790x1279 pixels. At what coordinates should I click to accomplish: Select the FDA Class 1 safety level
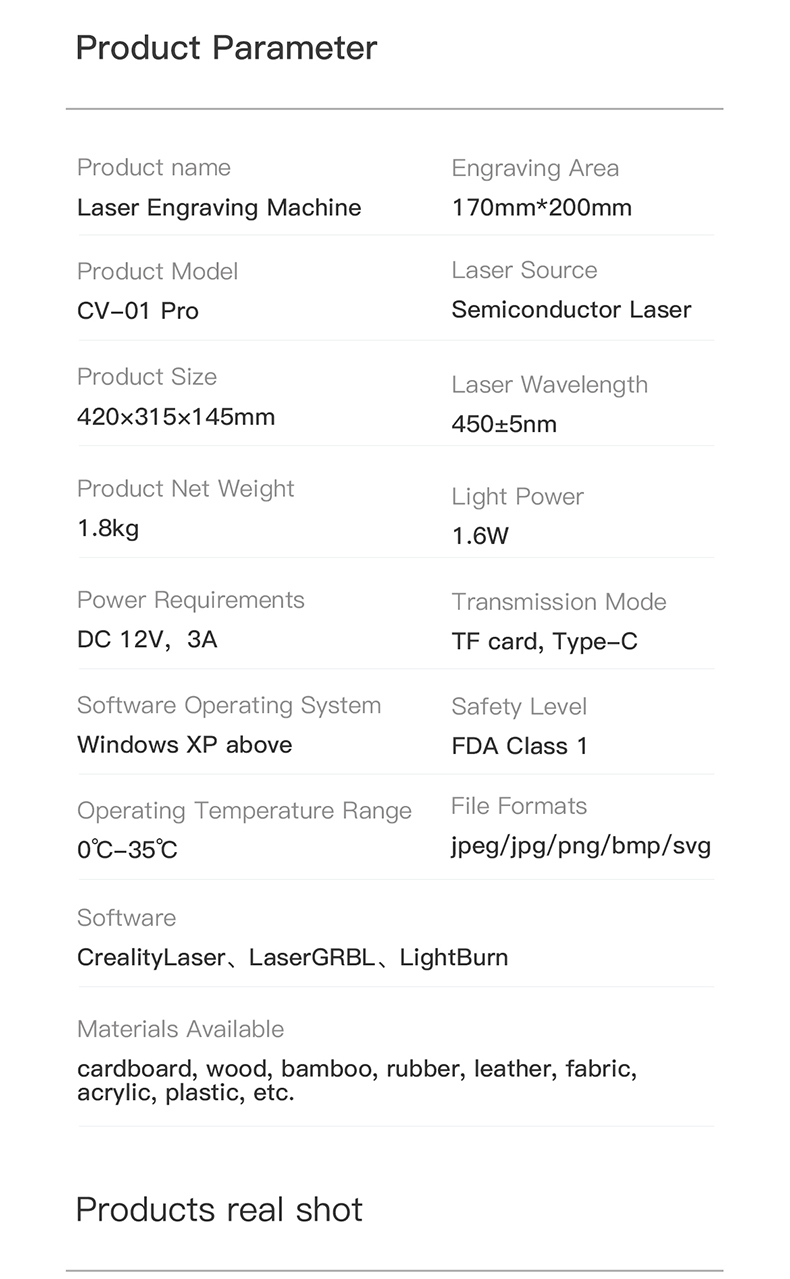(520, 746)
